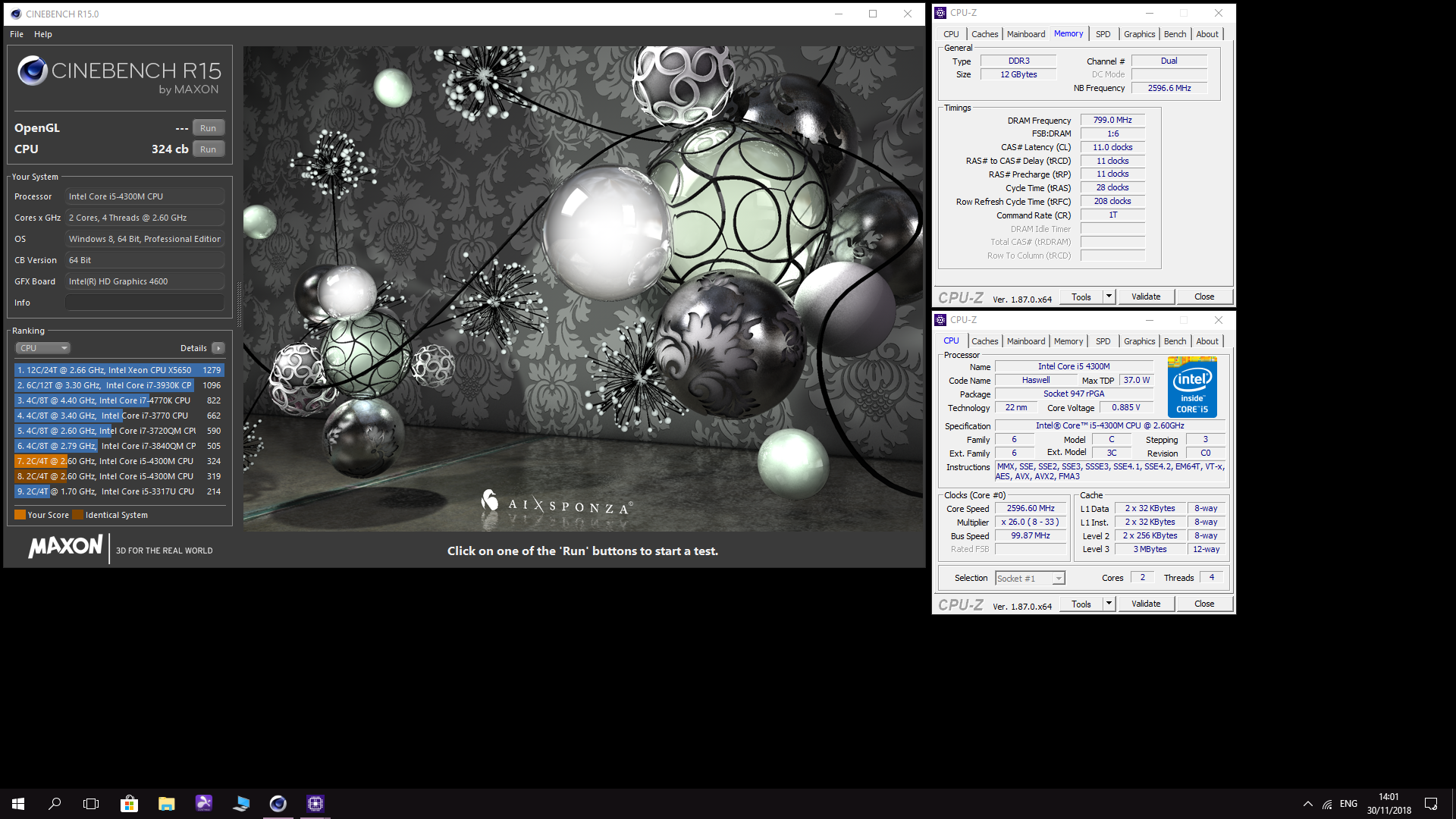Click the ENG language indicator

click(x=1348, y=804)
